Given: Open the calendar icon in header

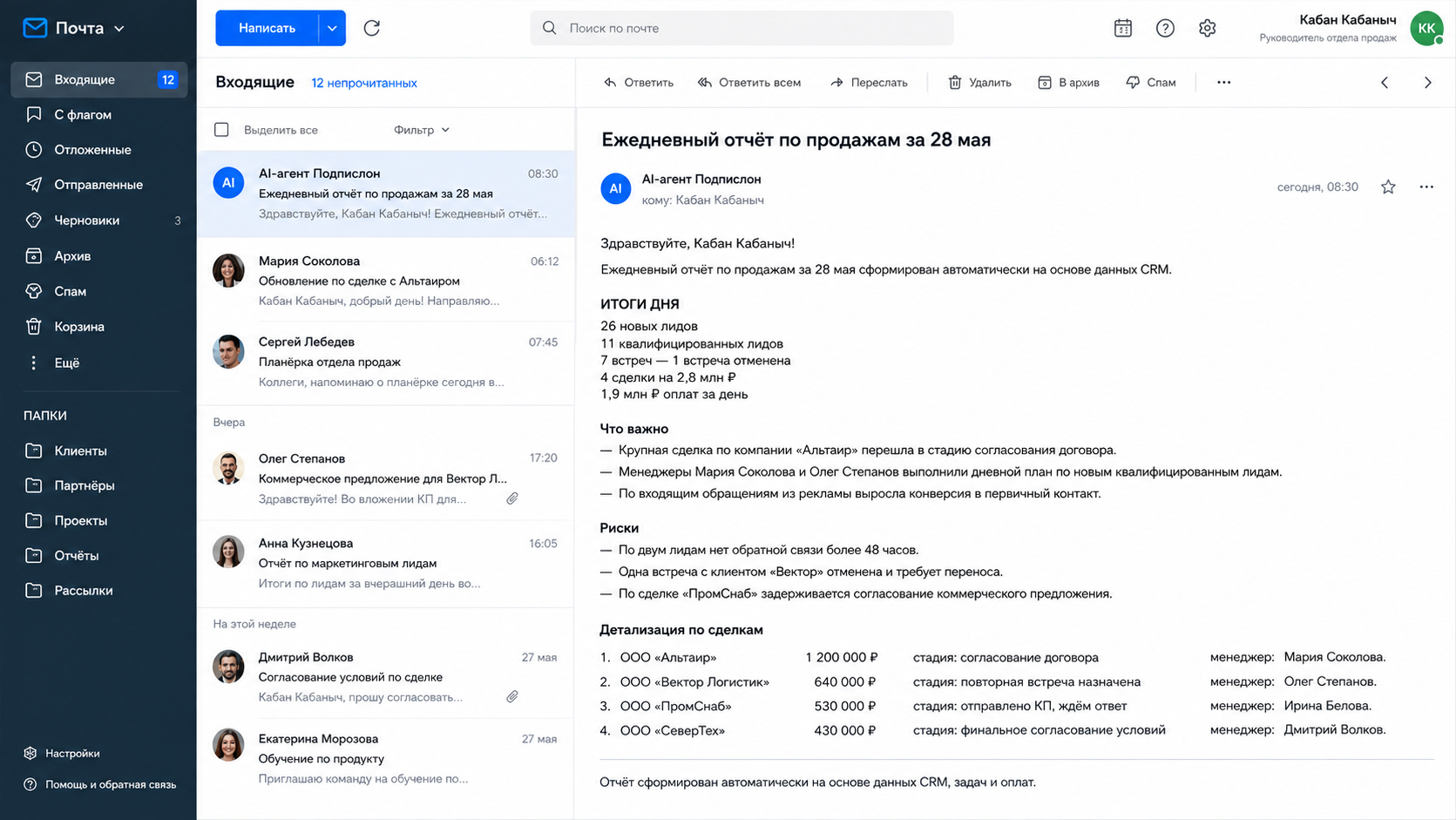Looking at the screenshot, I should (1123, 28).
